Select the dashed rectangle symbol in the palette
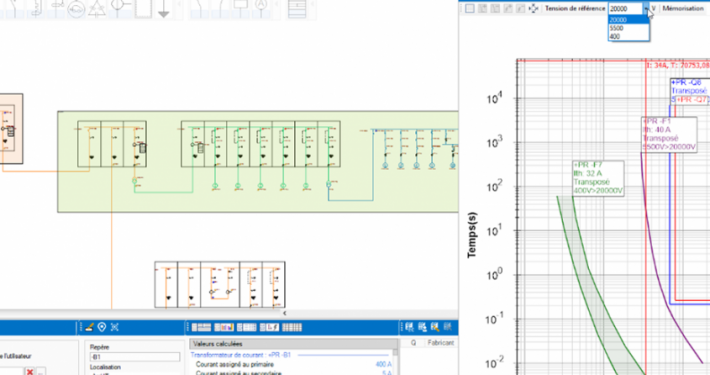This screenshot has width=710, height=375. [143, 9]
